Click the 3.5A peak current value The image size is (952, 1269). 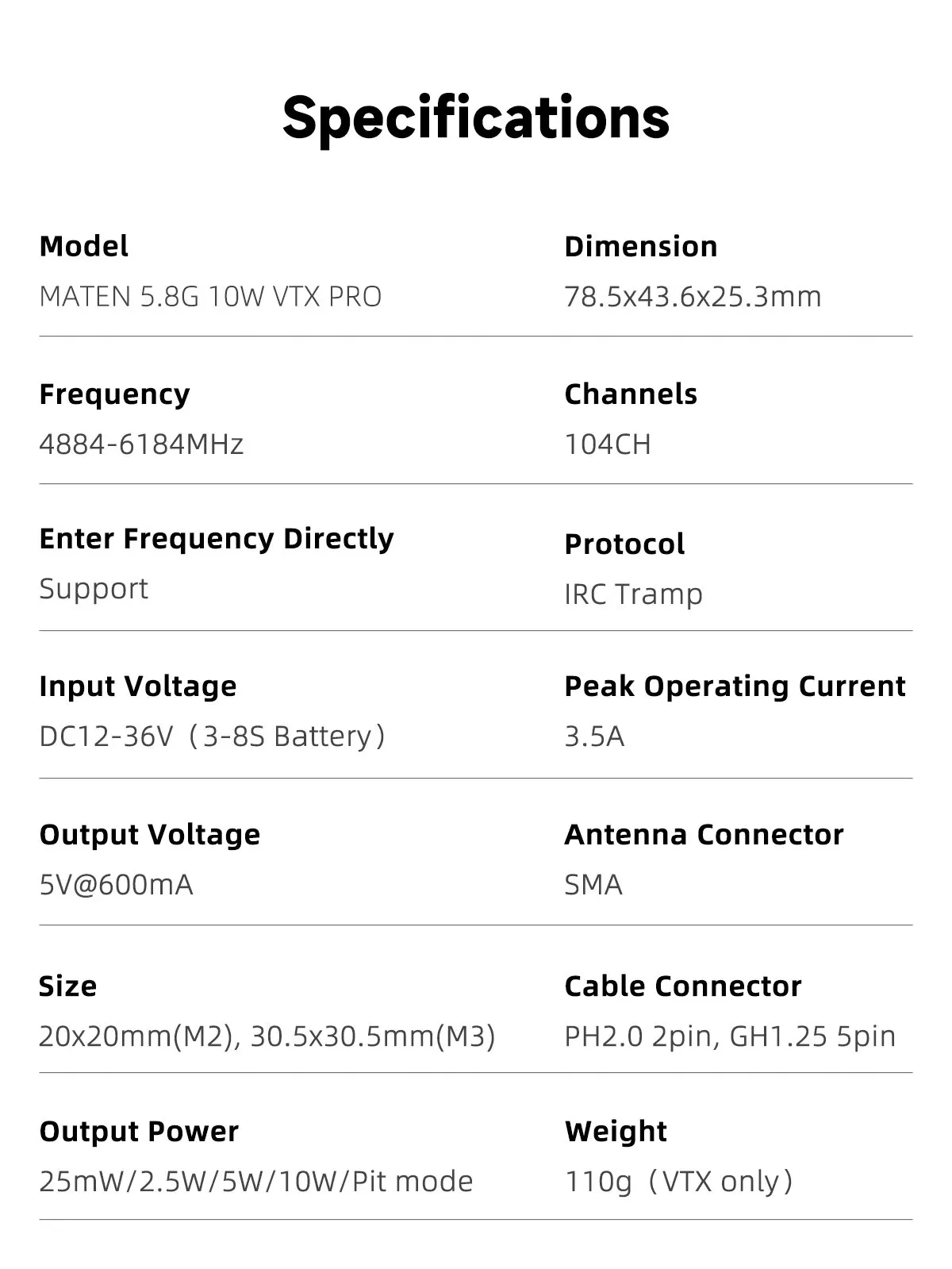pyautogui.click(x=594, y=736)
